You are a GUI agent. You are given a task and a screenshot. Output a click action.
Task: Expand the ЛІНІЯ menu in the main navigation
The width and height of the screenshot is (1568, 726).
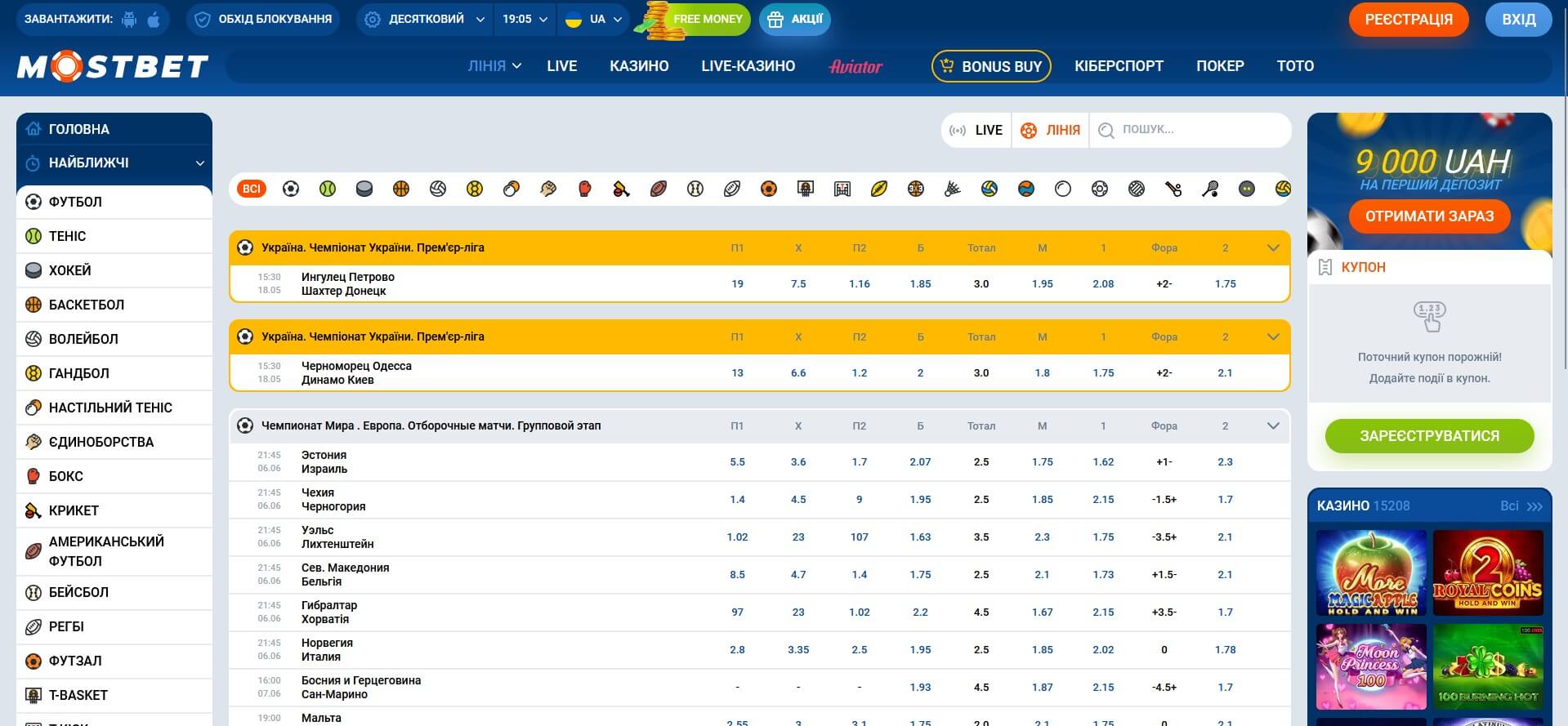pyautogui.click(x=494, y=66)
